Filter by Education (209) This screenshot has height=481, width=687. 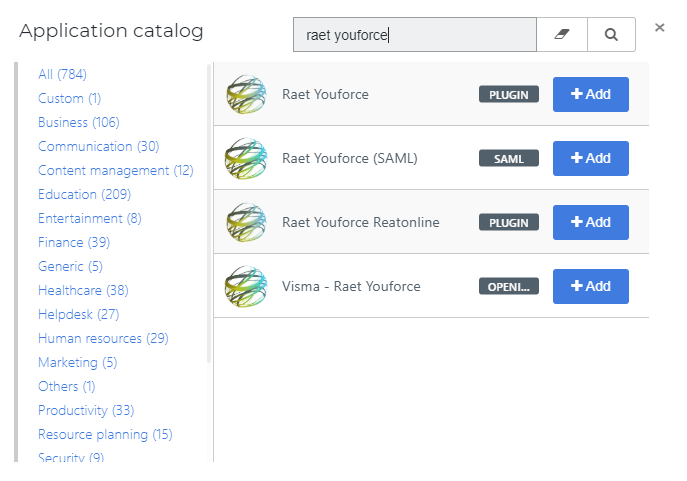[x=85, y=194]
